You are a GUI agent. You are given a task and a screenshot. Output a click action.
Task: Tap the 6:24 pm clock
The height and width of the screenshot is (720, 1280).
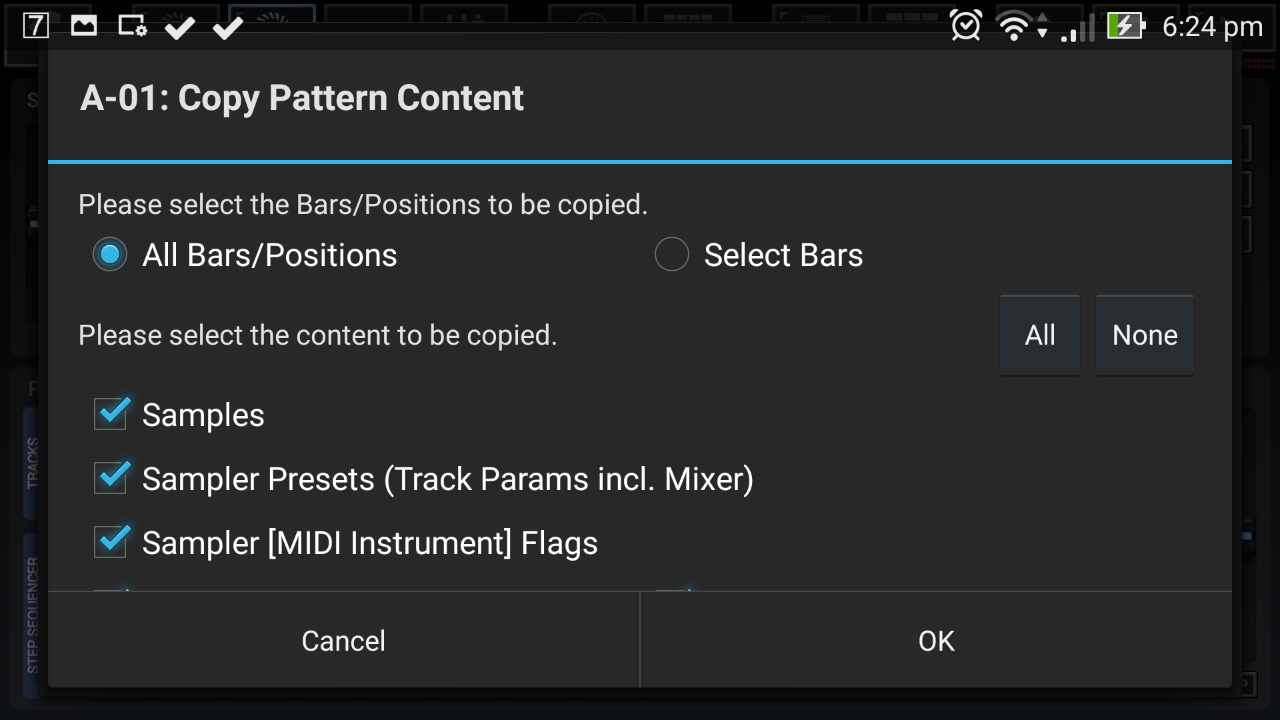tap(1212, 27)
